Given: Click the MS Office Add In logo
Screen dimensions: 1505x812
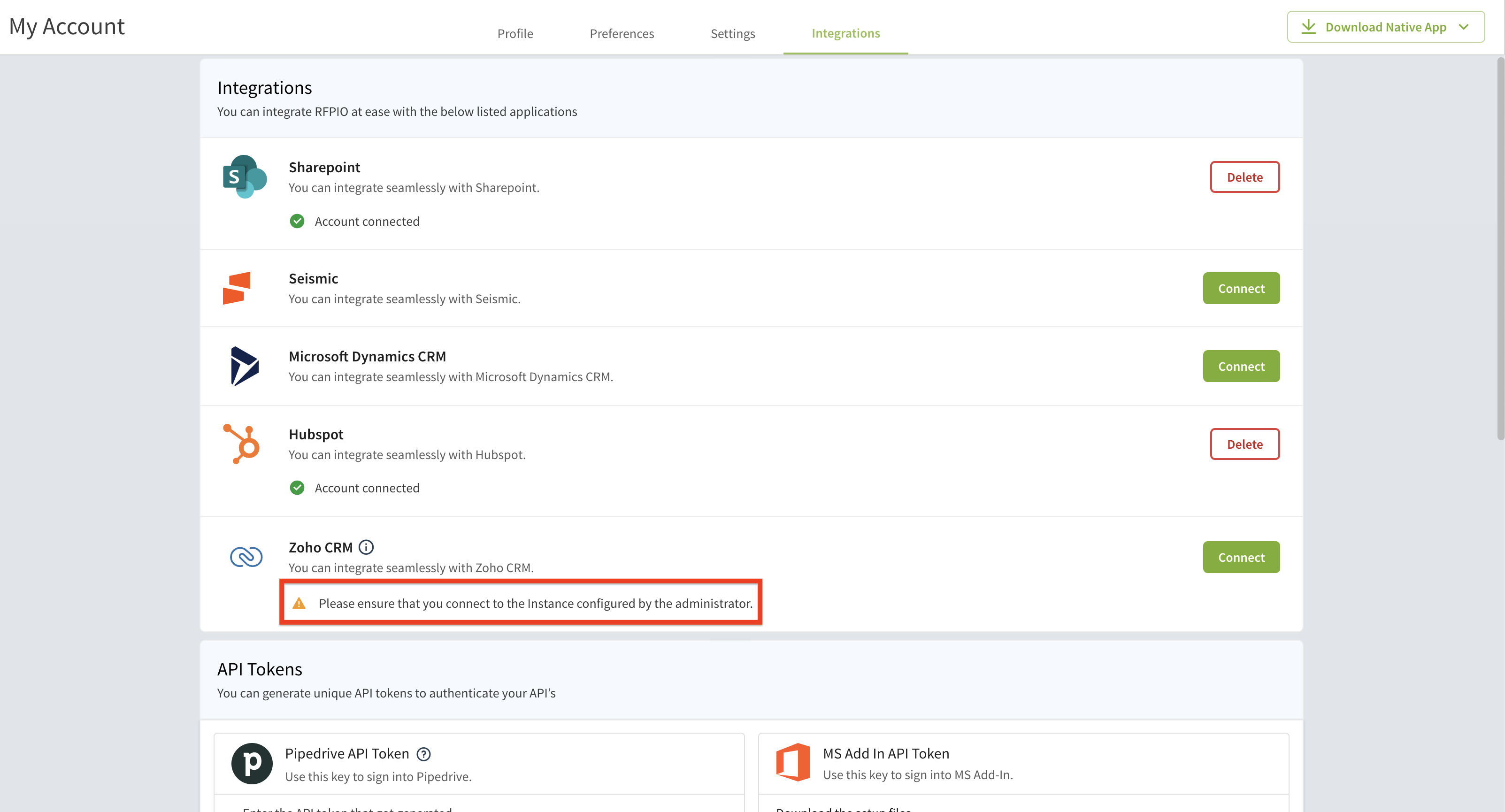Looking at the screenshot, I should [x=793, y=762].
